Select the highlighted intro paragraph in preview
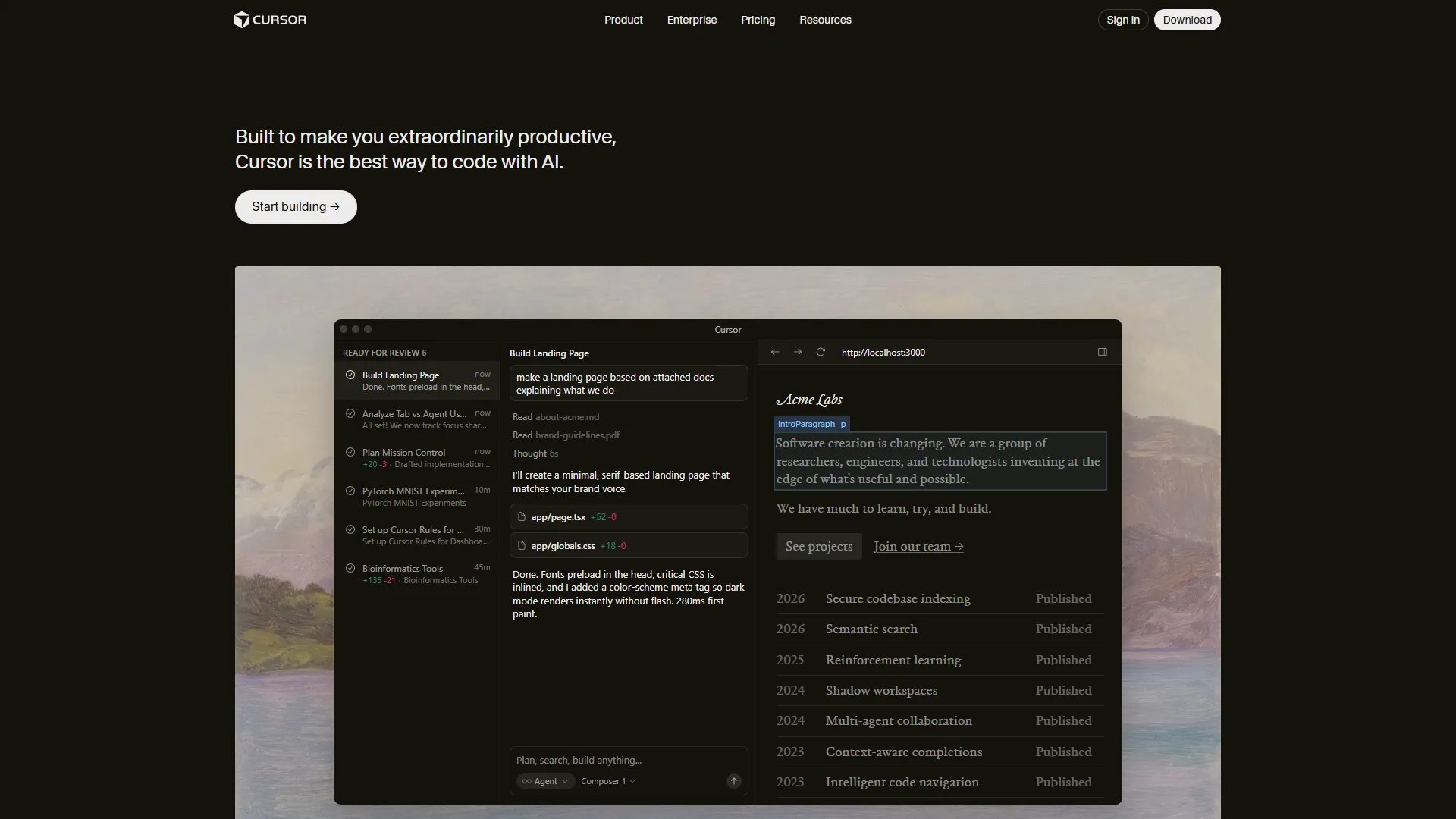Viewport: 1456px width, 819px height. 940,461
